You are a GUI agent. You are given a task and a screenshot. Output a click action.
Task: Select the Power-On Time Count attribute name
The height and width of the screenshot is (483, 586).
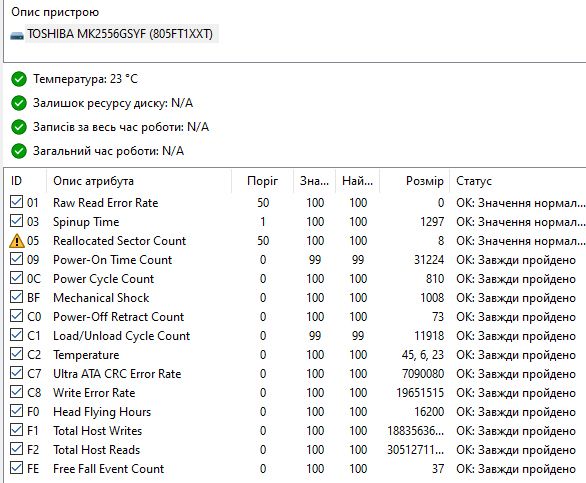pos(112,259)
